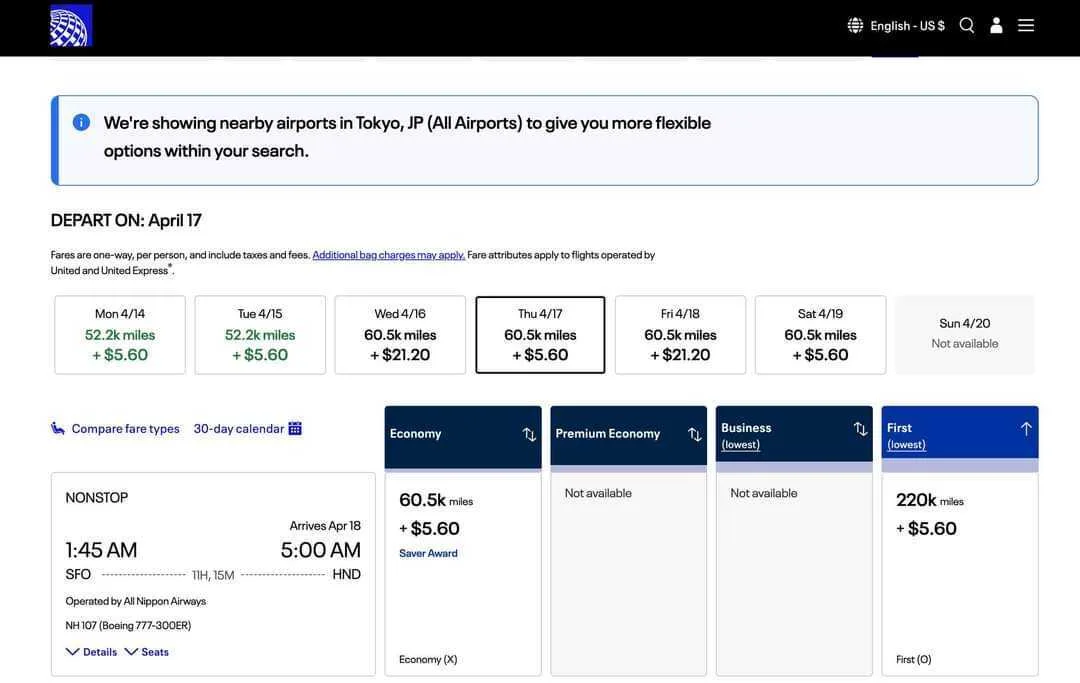Click the sort arrows in Economy column
Screen dimensions: 1080x683
tap(529, 434)
